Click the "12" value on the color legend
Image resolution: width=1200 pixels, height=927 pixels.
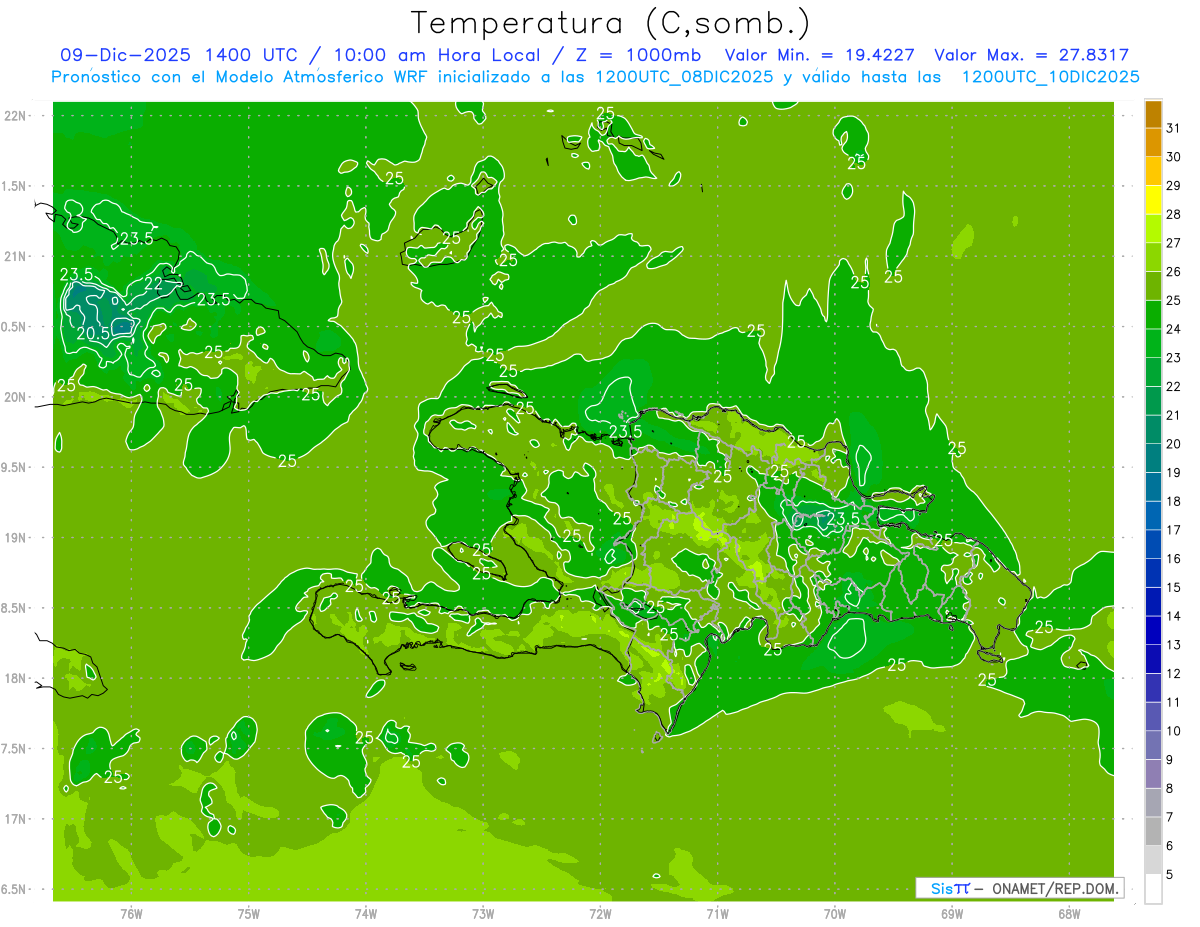point(1174,673)
